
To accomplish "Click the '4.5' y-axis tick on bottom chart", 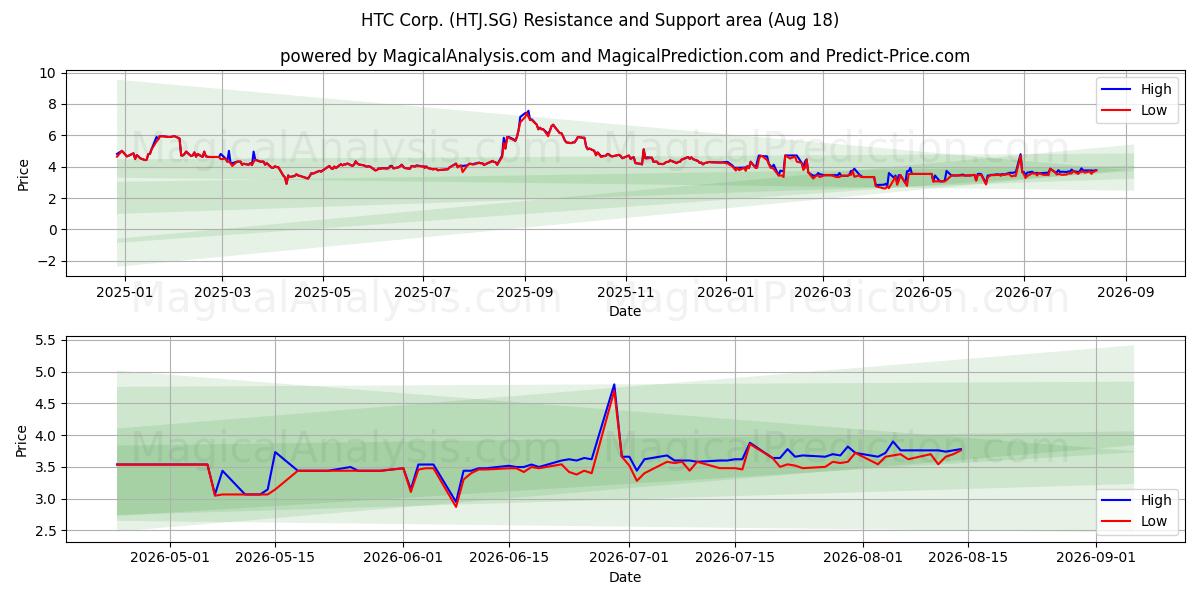I will point(45,405).
